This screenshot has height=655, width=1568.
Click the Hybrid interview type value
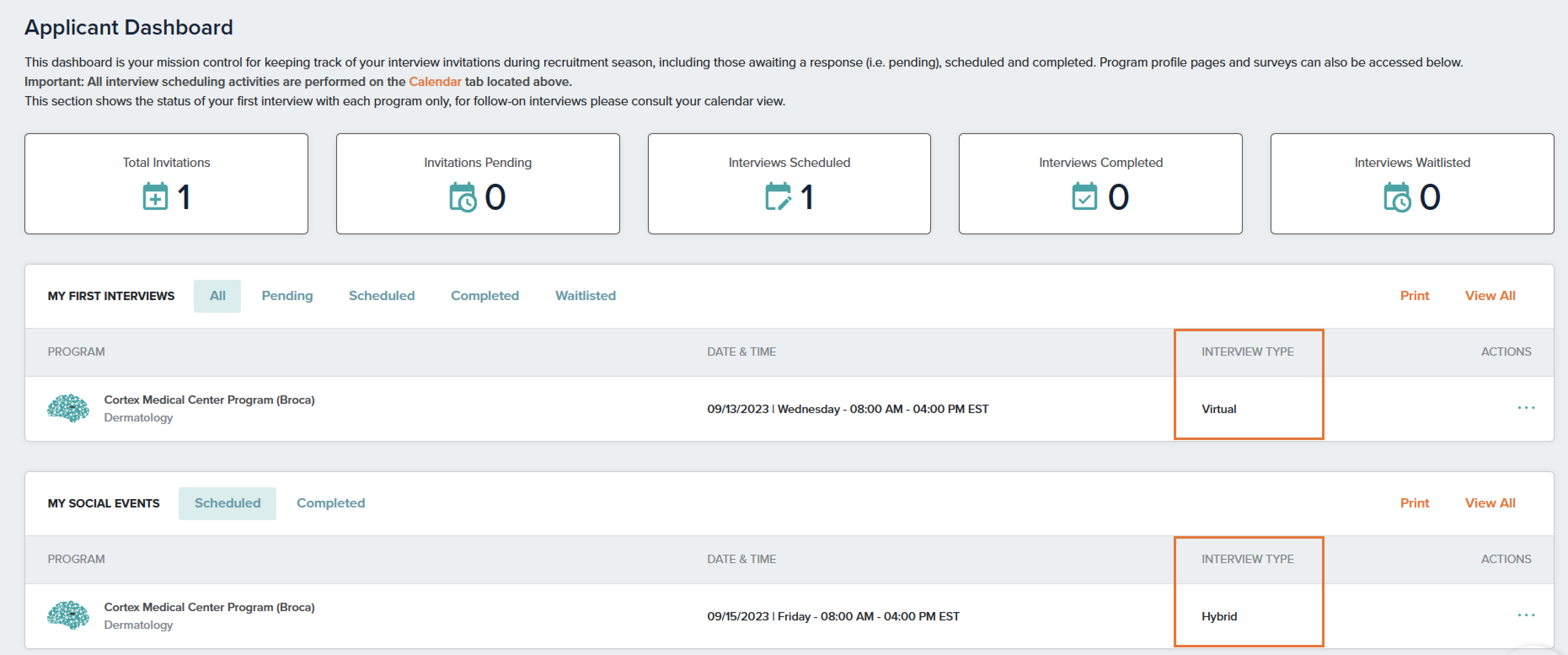click(x=1219, y=617)
